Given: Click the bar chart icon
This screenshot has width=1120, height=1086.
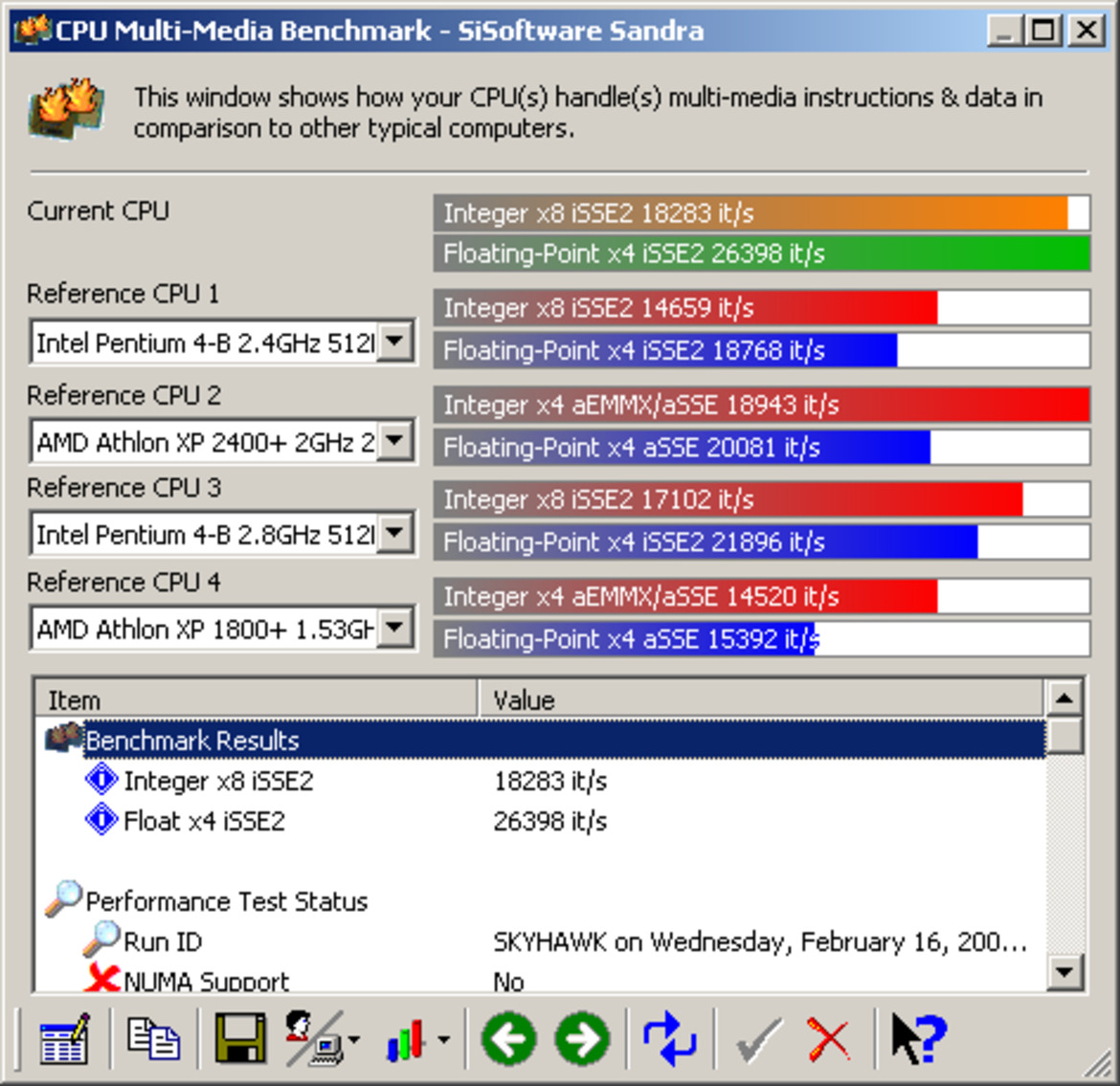Looking at the screenshot, I should pyautogui.click(x=406, y=1039).
